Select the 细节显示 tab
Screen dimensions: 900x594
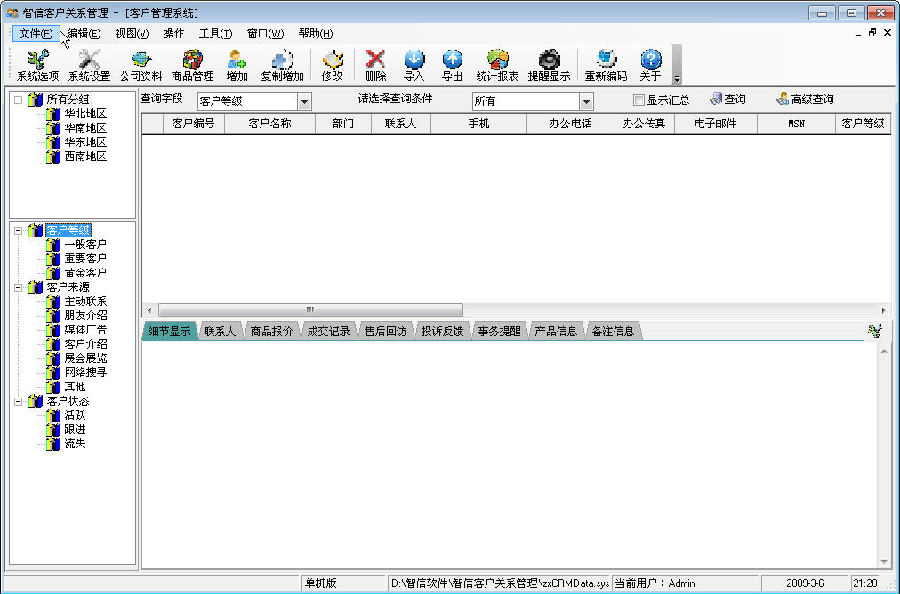tap(169, 331)
